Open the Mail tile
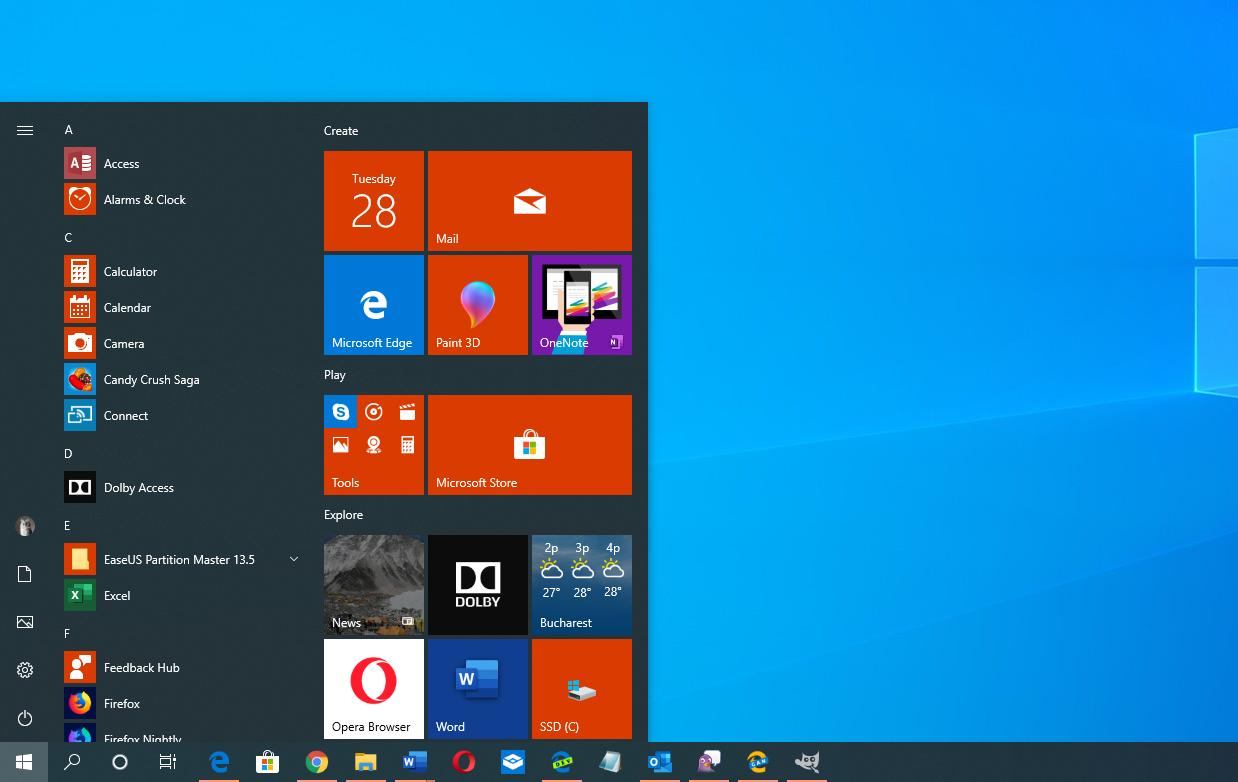 point(530,201)
